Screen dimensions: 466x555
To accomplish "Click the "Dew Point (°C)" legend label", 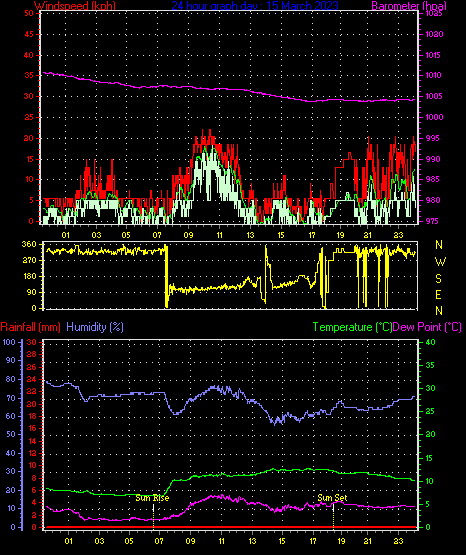I will click(x=427, y=327).
